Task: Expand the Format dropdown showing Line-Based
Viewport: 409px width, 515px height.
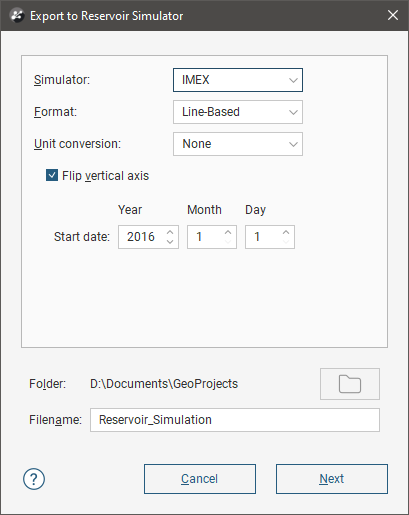Action: point(238,112)
